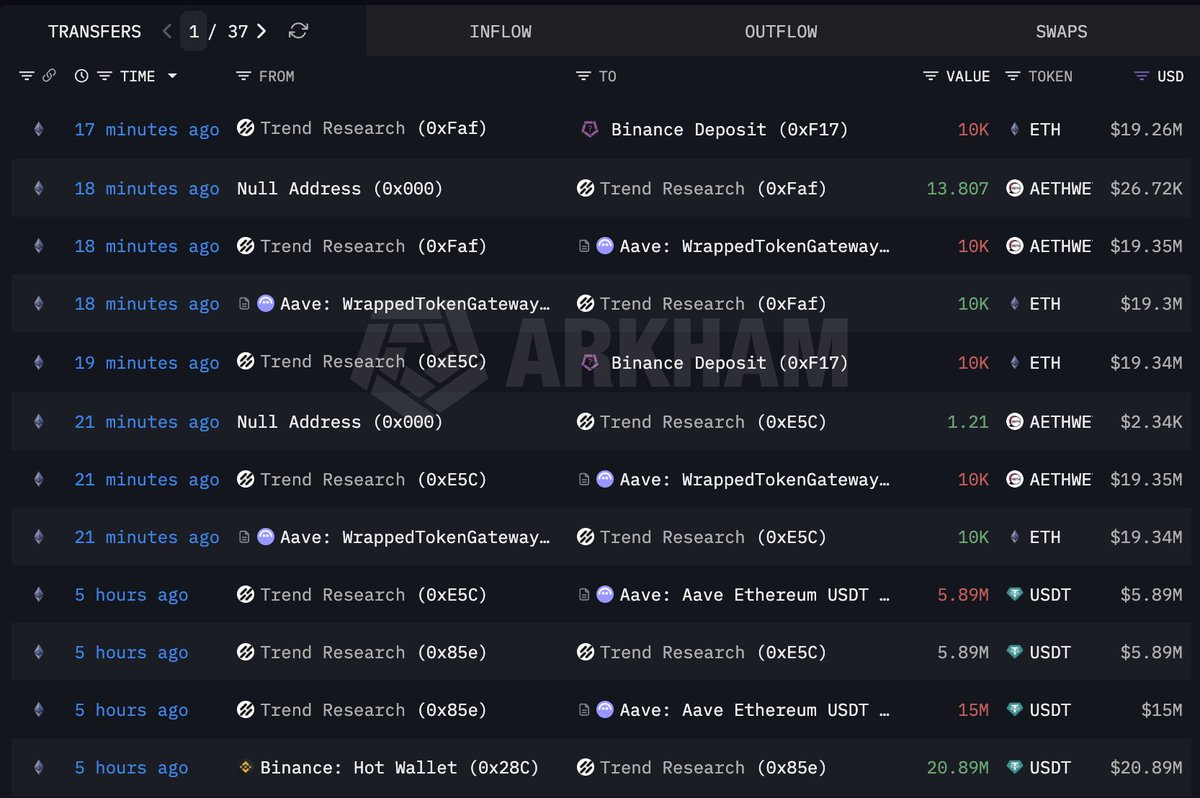Open Binance Deposit (0xF17) in the $19.26M row
Image resolution: width=1200 pixels, height=798 pixels.
pyautogui.click(x=729, y=129)
